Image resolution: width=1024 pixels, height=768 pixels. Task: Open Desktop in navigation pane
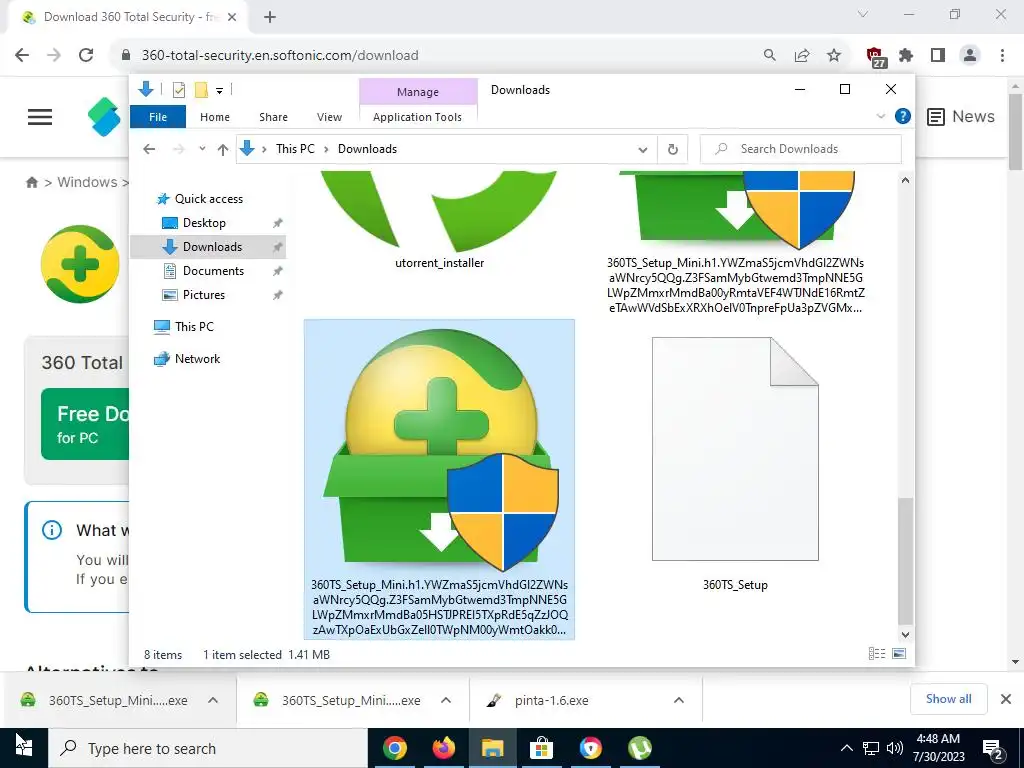click(x=204, y=223)
